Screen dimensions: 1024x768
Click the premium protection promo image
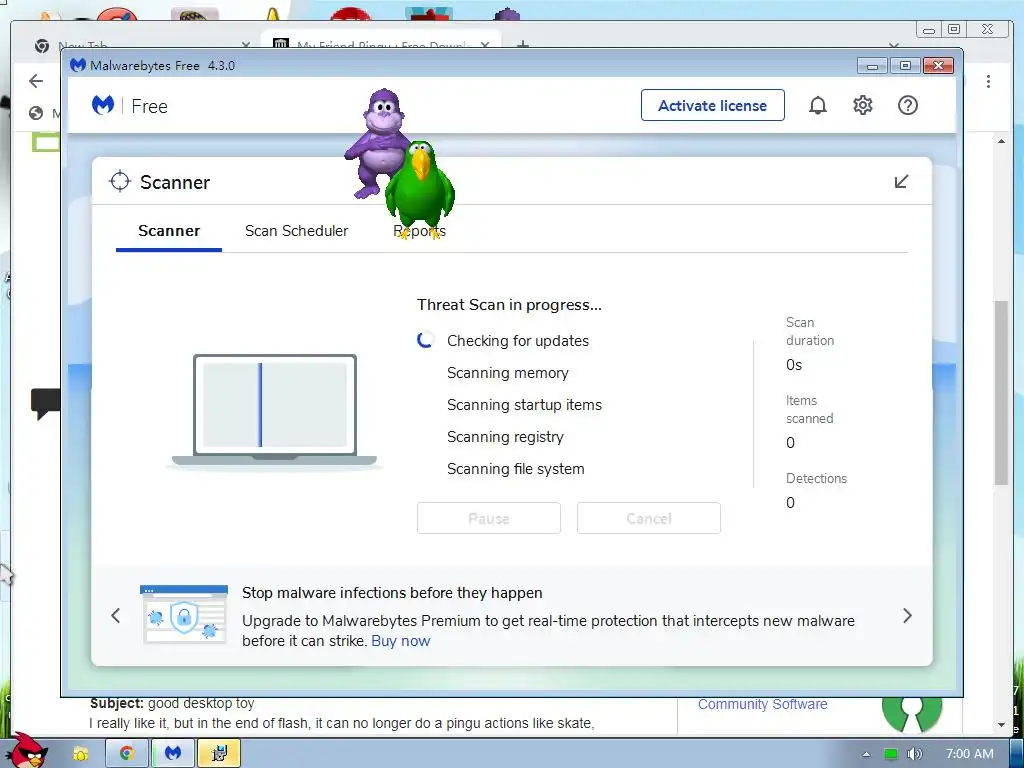pos(184,615)
